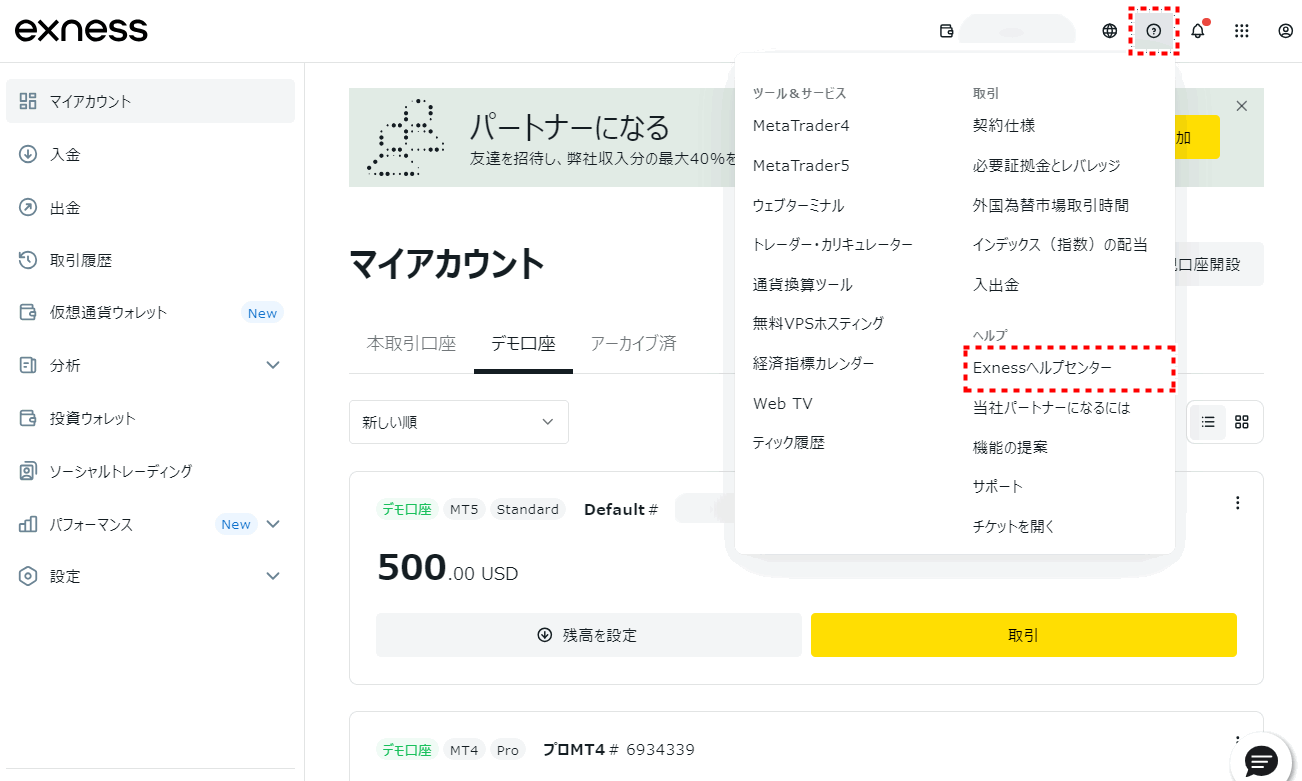The image size is (1302, 781).
Task: Switch account display to list view
Action: point(1207,422)
